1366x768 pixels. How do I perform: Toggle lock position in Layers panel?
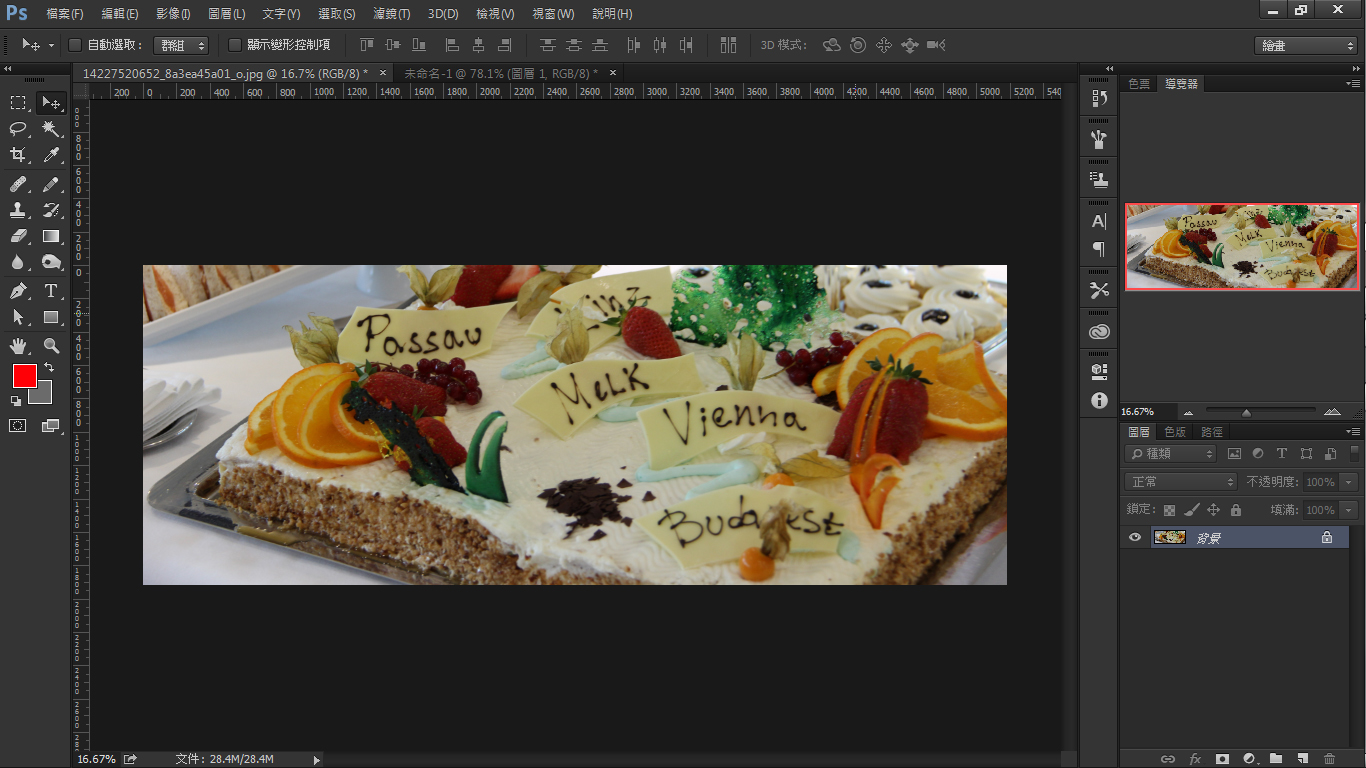point(1213,510)
